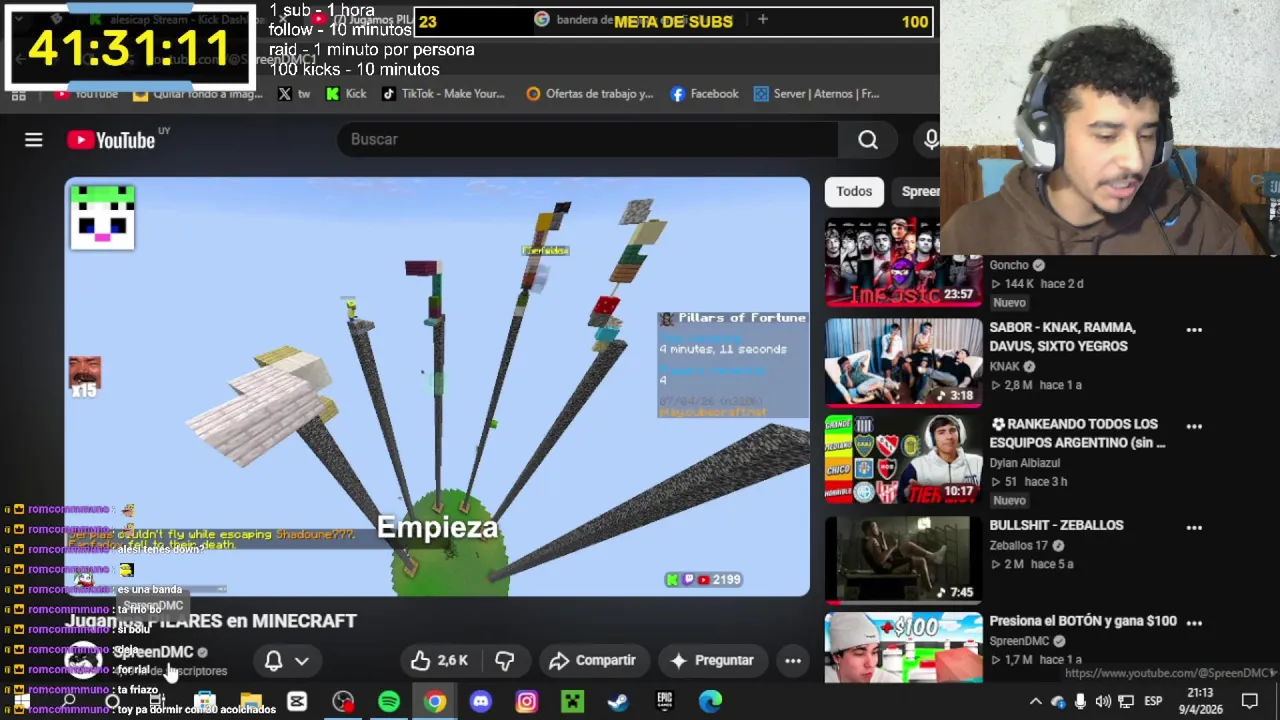The image size is (1280, 720).
Task: Switch to Chrome in the taskbar
Action: (x=435, y=701)
